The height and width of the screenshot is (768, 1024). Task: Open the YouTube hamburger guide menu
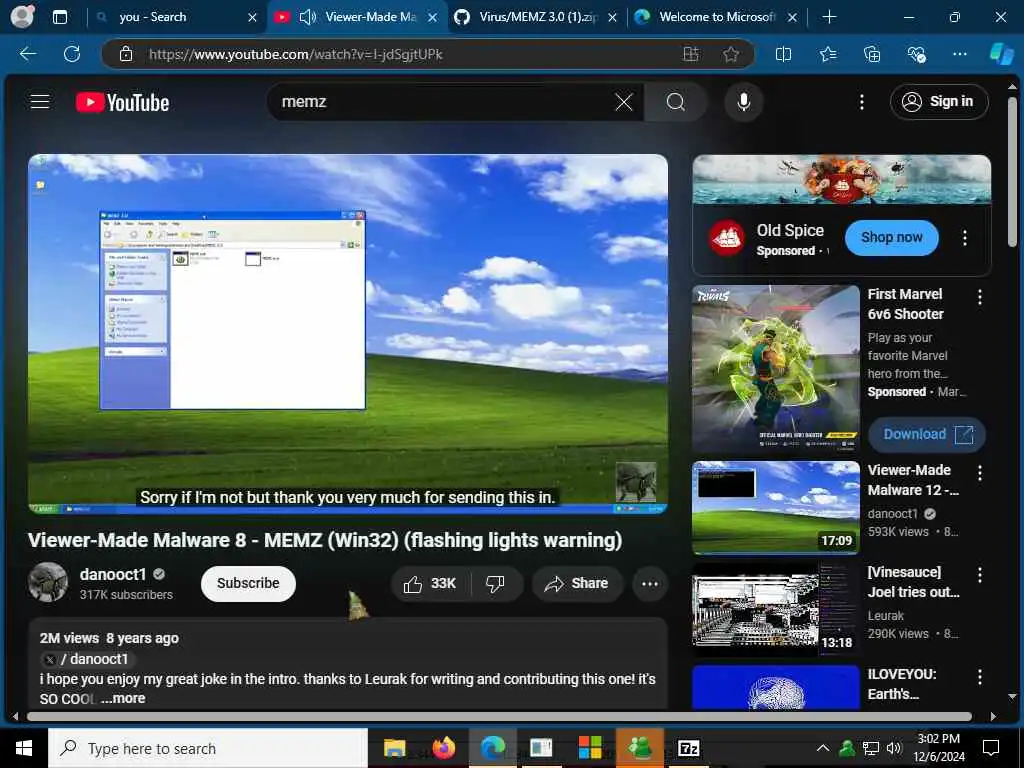[x=40, y=102]
